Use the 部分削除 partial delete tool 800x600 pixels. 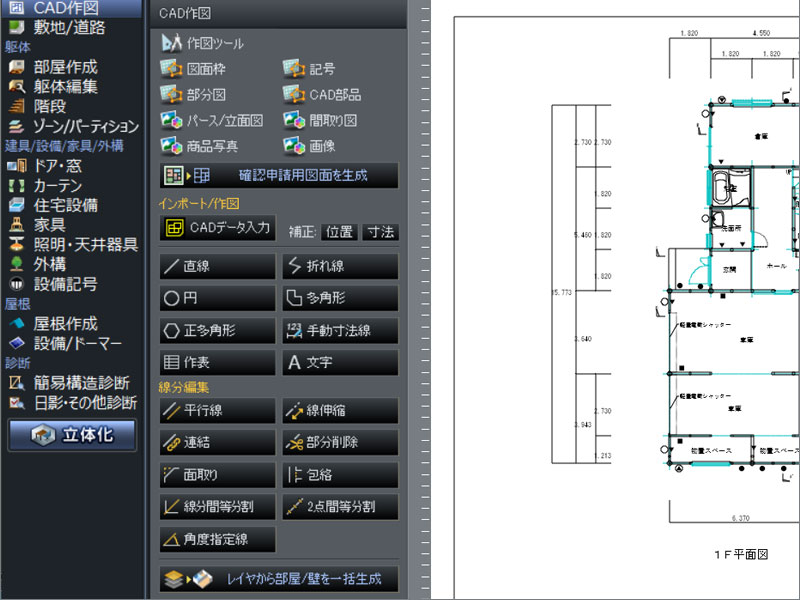(340, 442)
